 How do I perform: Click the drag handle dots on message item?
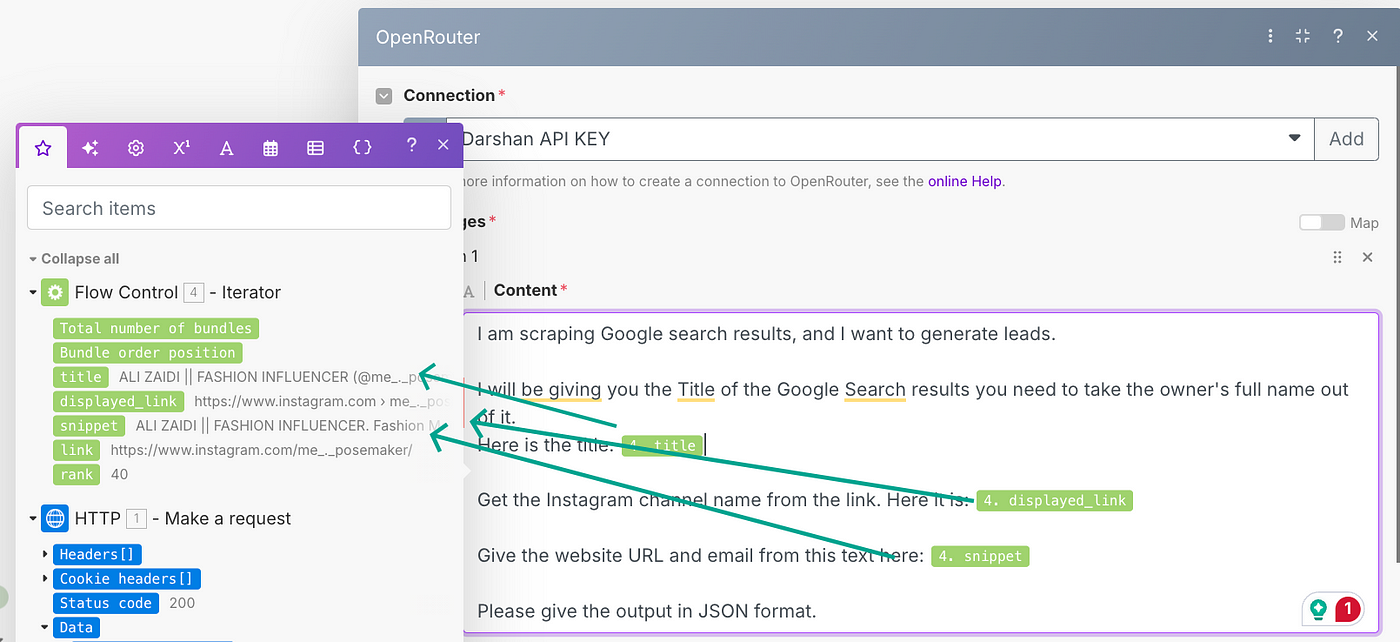pos(1337,257)
